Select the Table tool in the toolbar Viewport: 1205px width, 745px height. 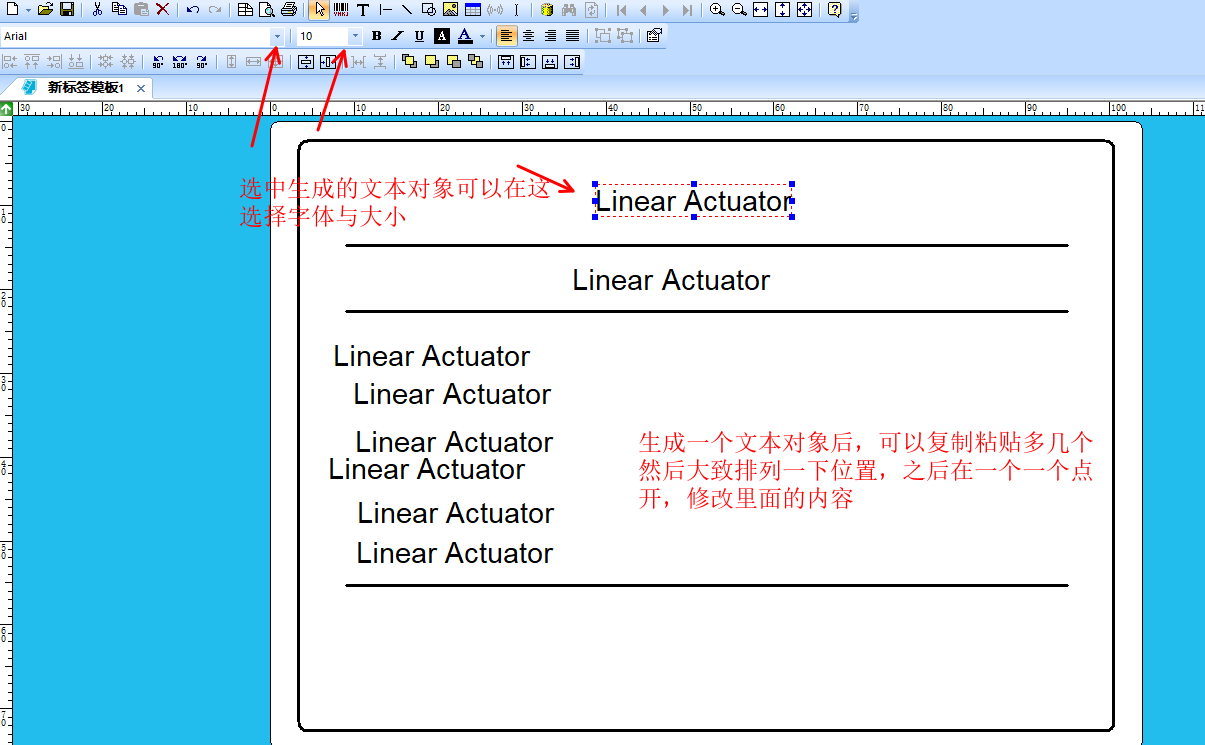click(473, 10)
